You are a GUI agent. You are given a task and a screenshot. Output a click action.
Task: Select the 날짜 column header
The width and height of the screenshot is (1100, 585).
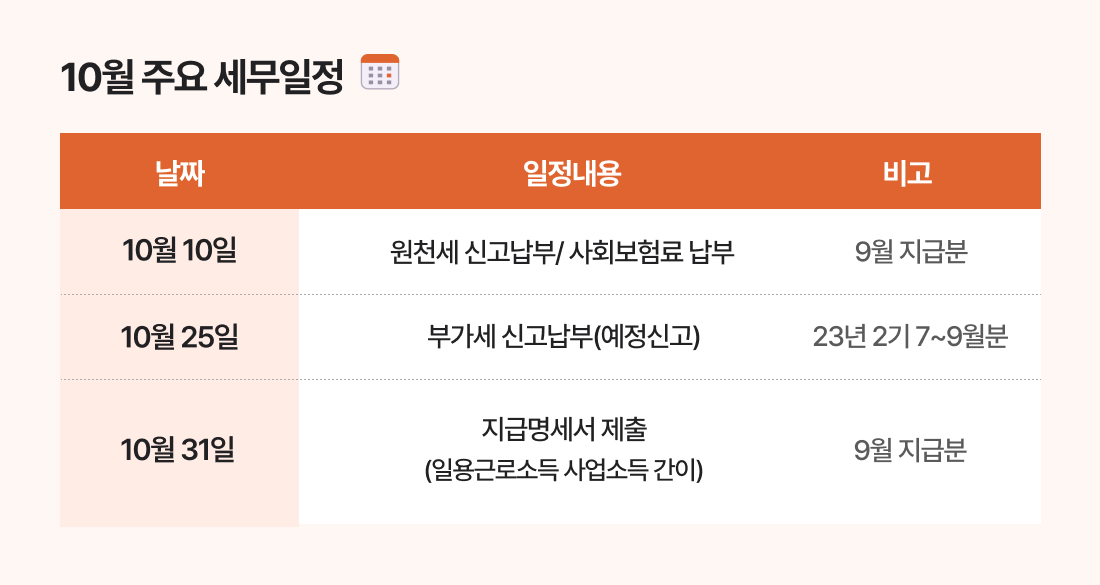point(180,173)
